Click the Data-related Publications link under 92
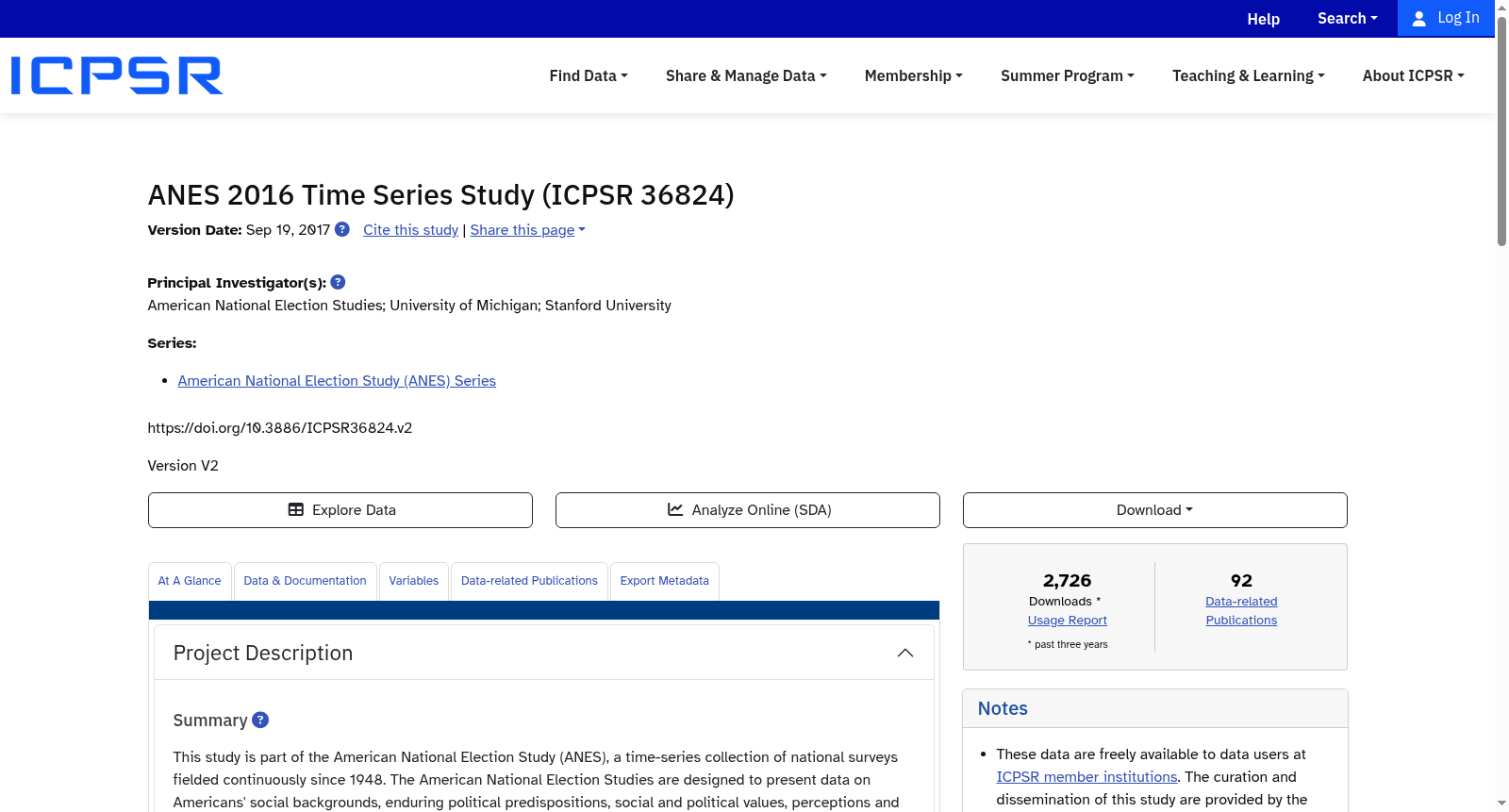Image resolution: width=1509 pixels, height=812 pixels. click(x=1241, y=611)
